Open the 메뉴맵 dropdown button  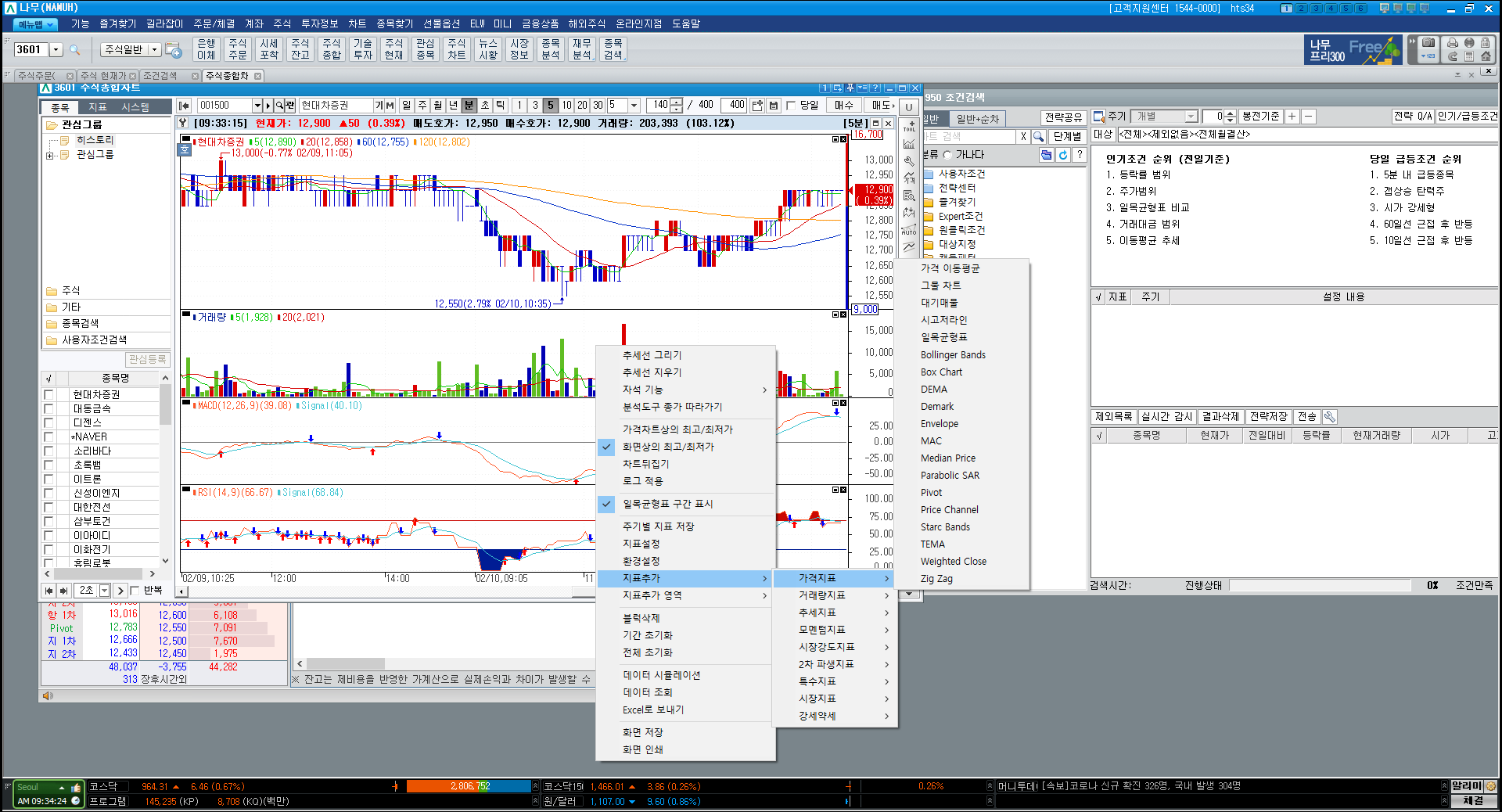pyautogui.click(x=36, y=24)
